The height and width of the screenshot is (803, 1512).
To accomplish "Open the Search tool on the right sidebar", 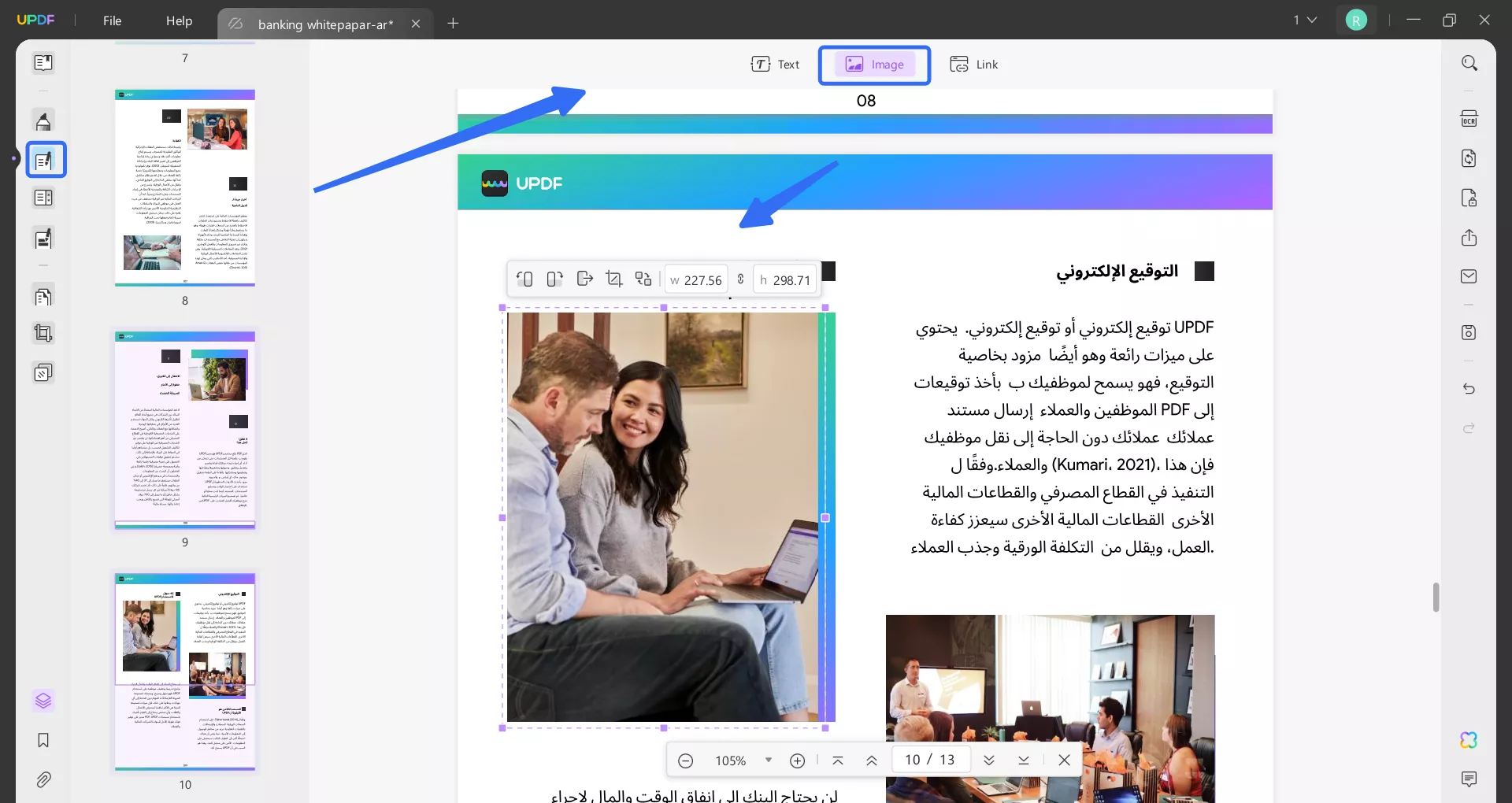I will pos(1469,63).
